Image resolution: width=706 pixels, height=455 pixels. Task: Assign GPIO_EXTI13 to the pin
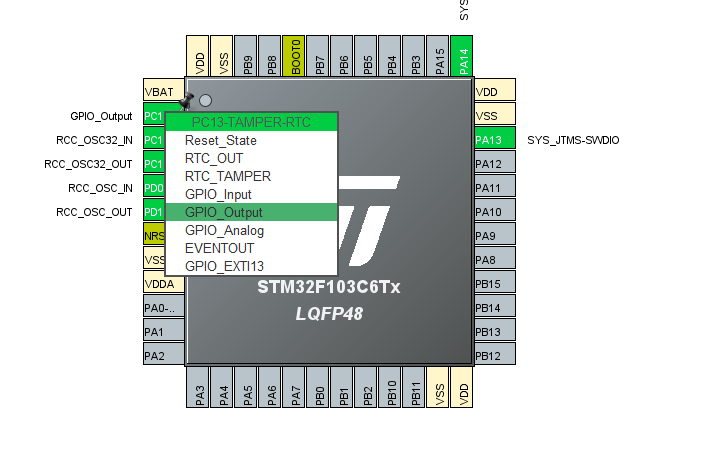click(x=224, y=266)
